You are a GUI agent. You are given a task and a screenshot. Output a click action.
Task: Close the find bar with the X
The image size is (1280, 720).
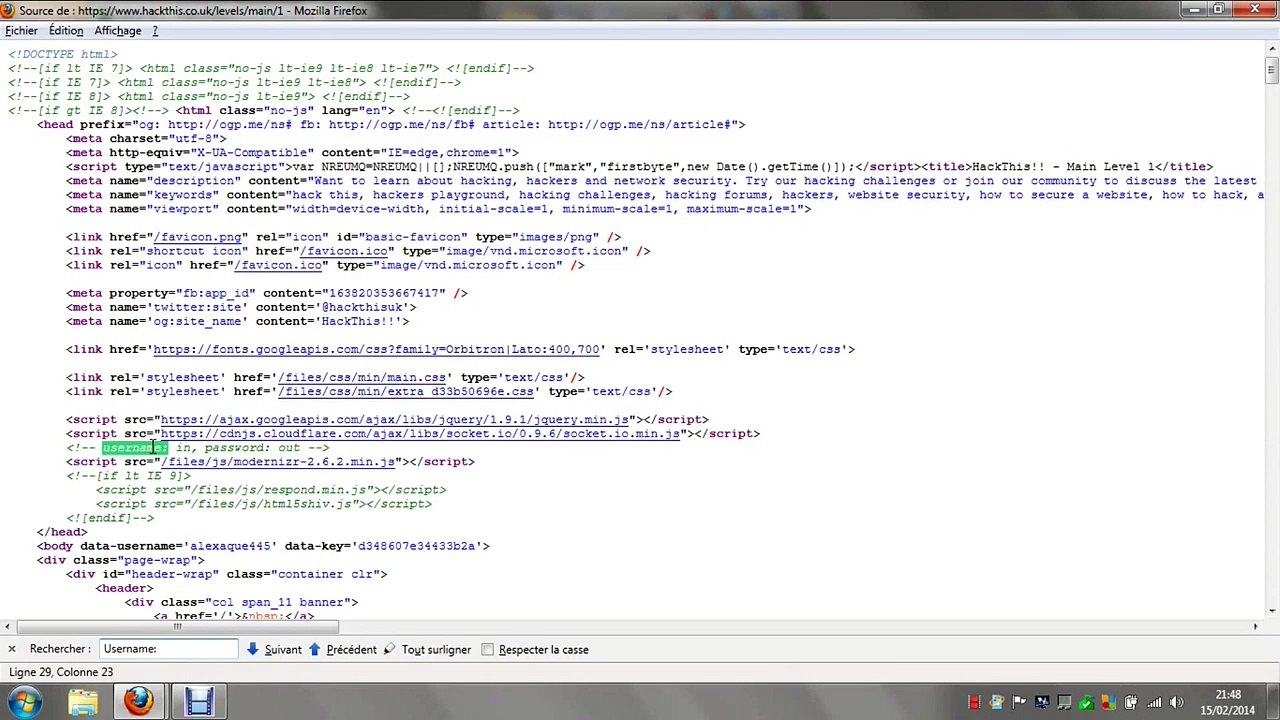(x=11, y=649)
